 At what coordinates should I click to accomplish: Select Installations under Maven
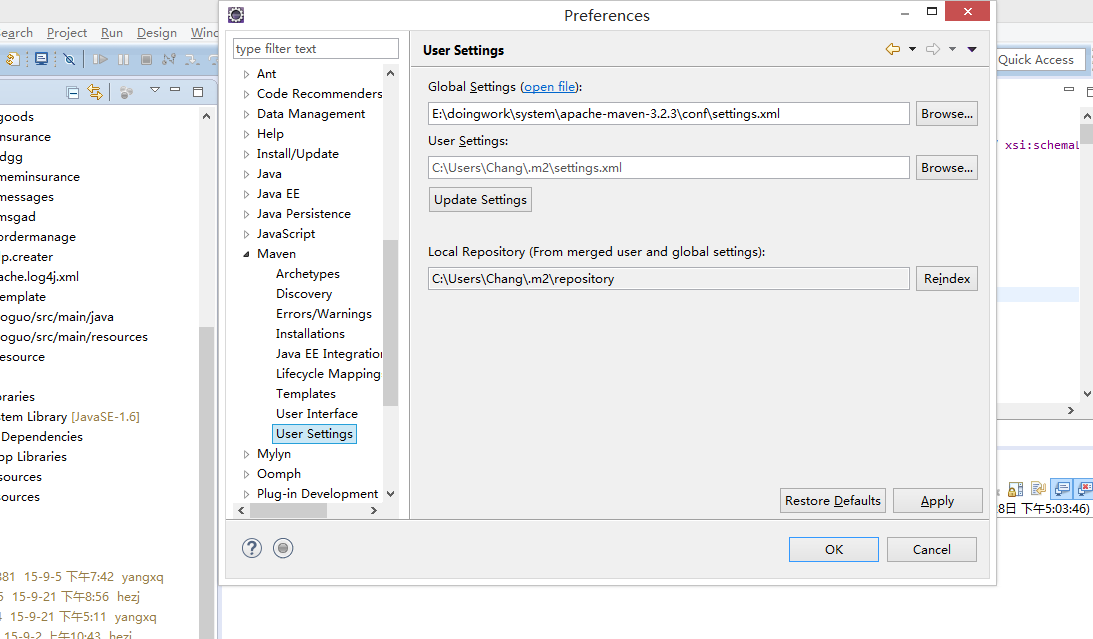(310, 334)
